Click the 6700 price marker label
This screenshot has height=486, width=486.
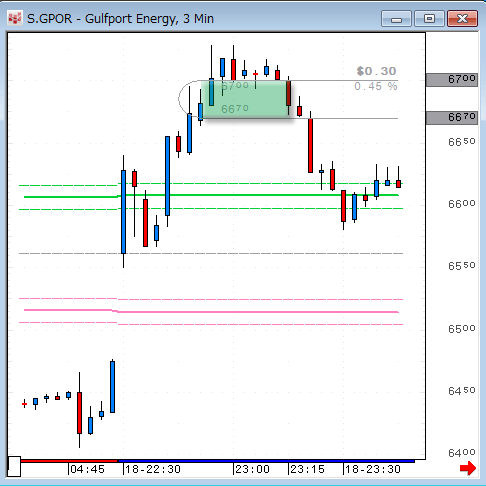click(x=452, y=80)
